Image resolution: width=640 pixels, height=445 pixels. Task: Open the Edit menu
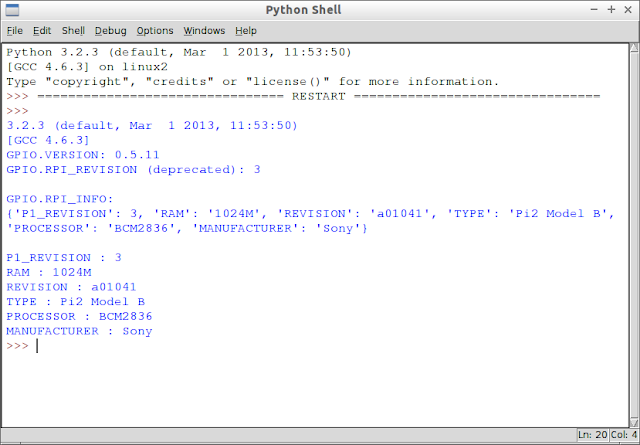pos(42,31)
